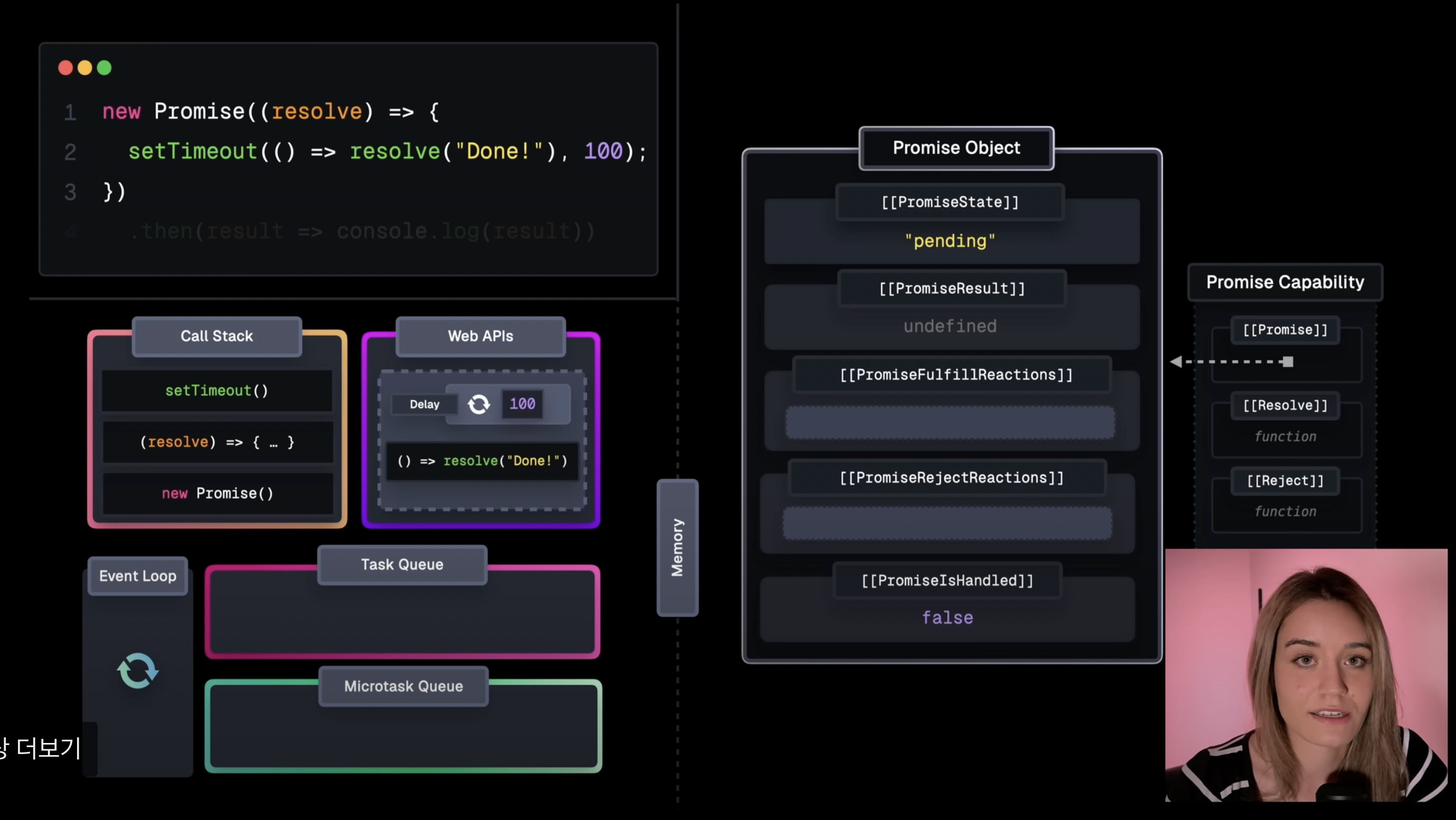
Task: Click the red window dot in code editor
Action: [65, 68]
